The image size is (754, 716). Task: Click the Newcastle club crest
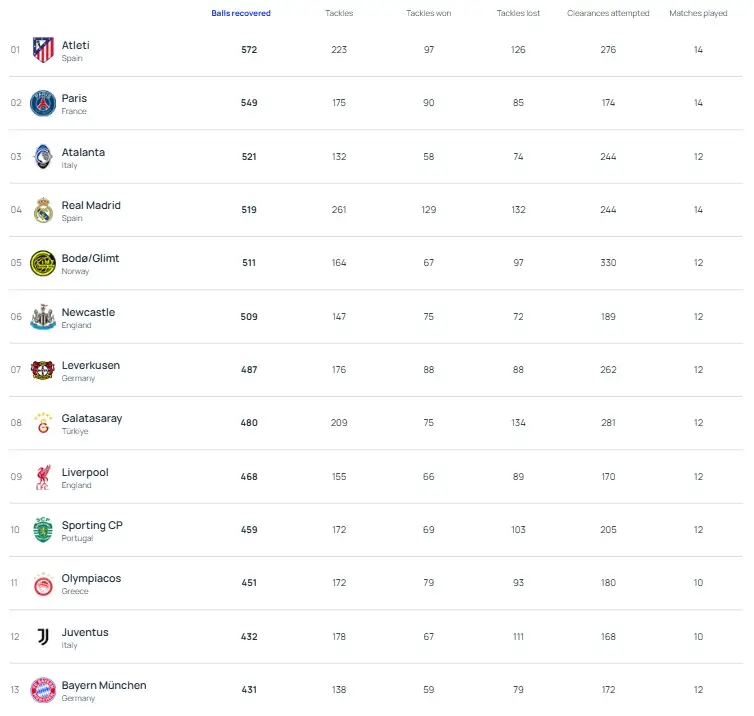tap(43, 317)
